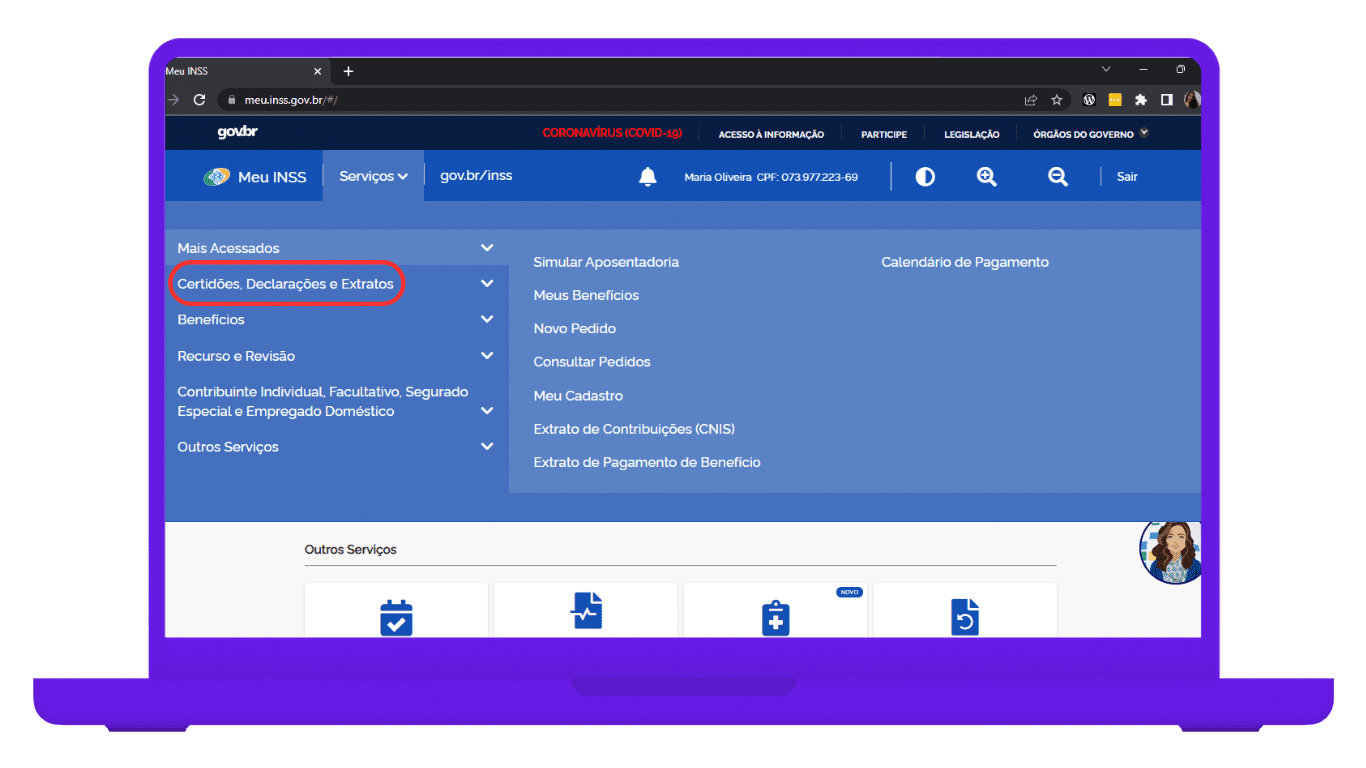
Task: Click the clipboard with plus icon
Action: click(x=775, y=617)
